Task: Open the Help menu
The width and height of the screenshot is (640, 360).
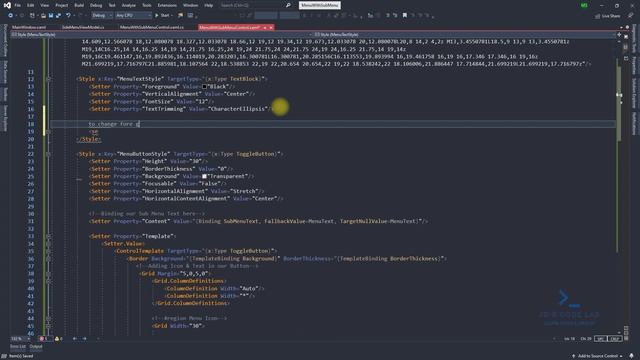Action: 209,5
